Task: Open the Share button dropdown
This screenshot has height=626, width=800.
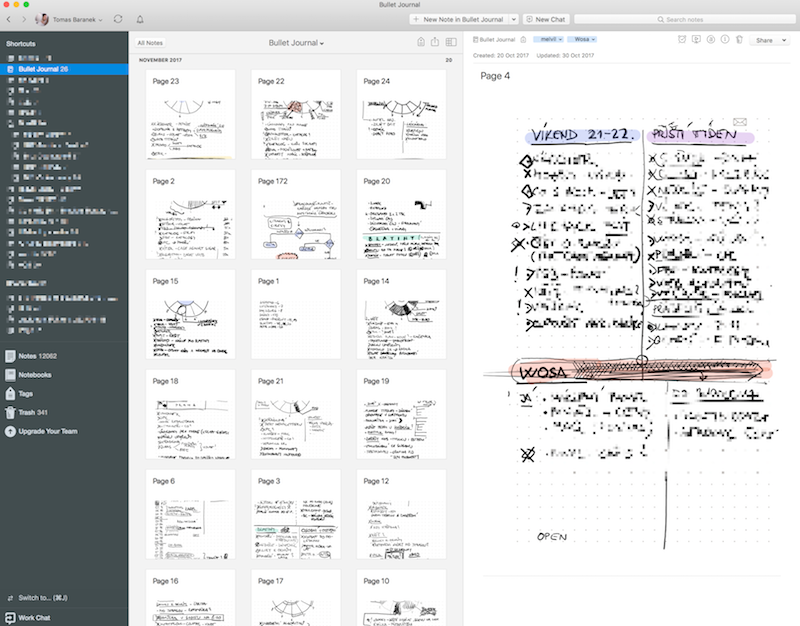Action: (766, 40)
